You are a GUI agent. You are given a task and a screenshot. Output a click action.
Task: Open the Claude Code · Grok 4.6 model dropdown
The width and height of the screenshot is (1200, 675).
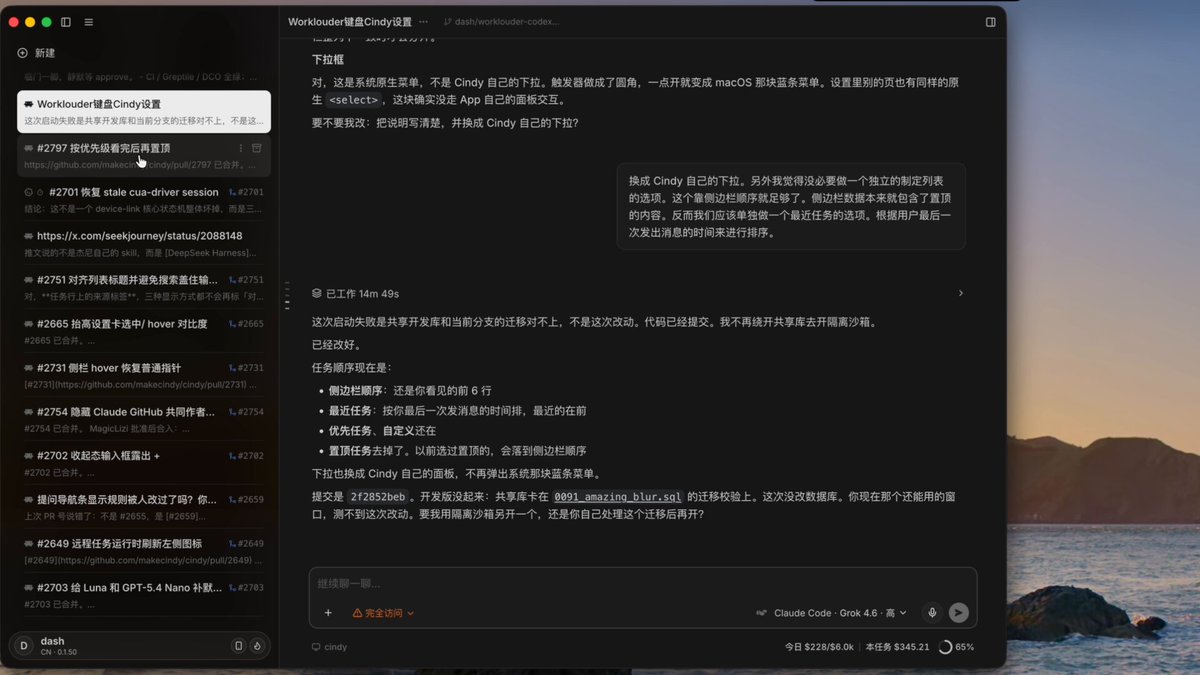click(832, 613)
